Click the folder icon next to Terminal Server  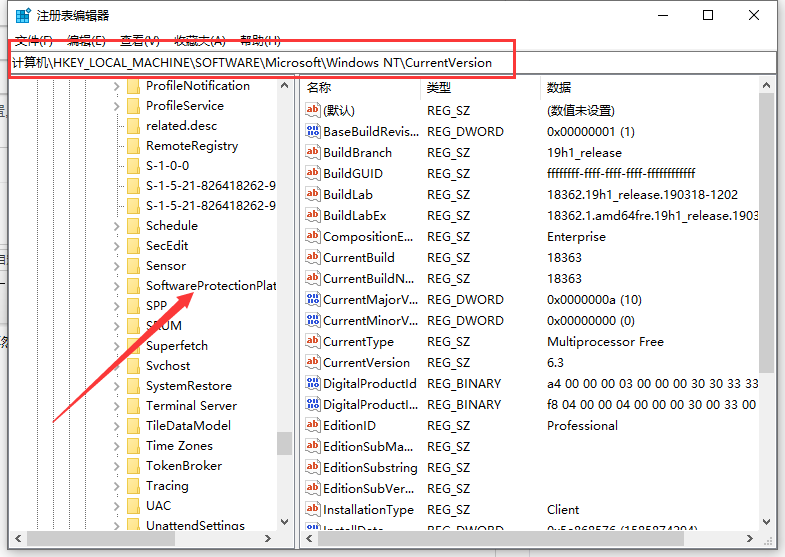coord(133,406)
